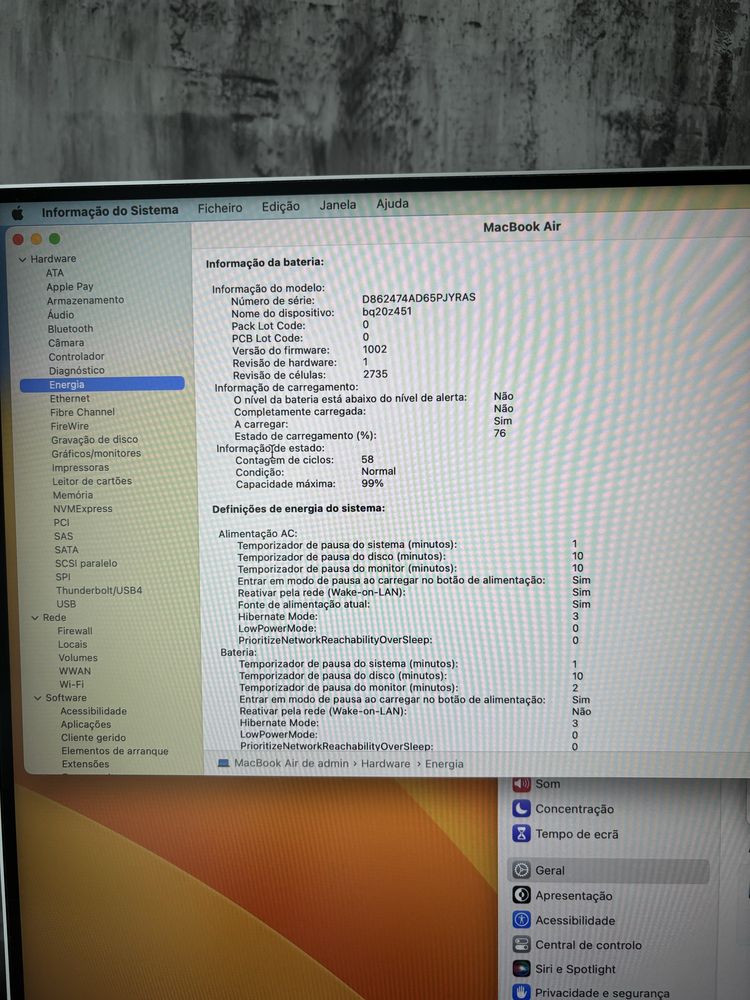Select Bluetooth in sidebar
Screen dimensions: 750x1000
point(70,329)
